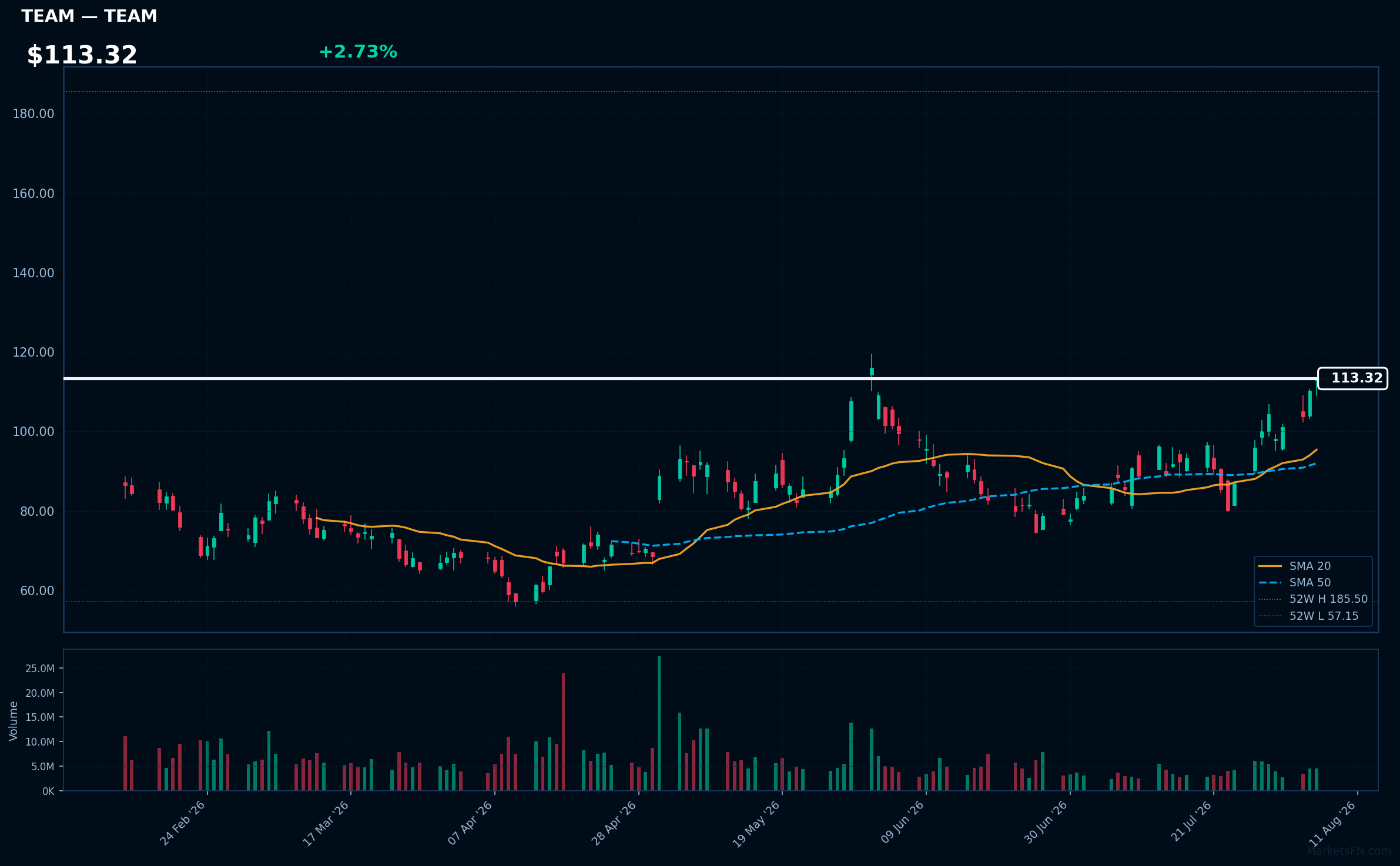Click the 5.0M volume axis label
This screenshot has height=866, width=1400.
43,767
